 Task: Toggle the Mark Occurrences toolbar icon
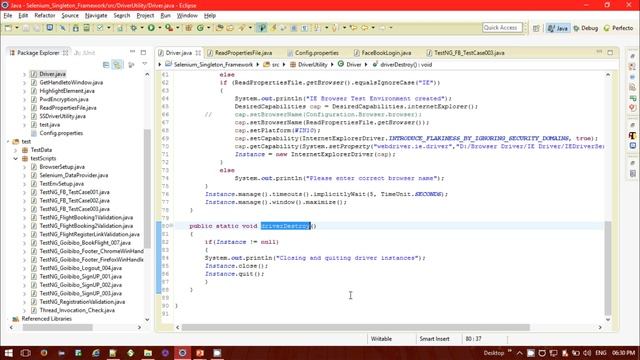pos(262,28)
